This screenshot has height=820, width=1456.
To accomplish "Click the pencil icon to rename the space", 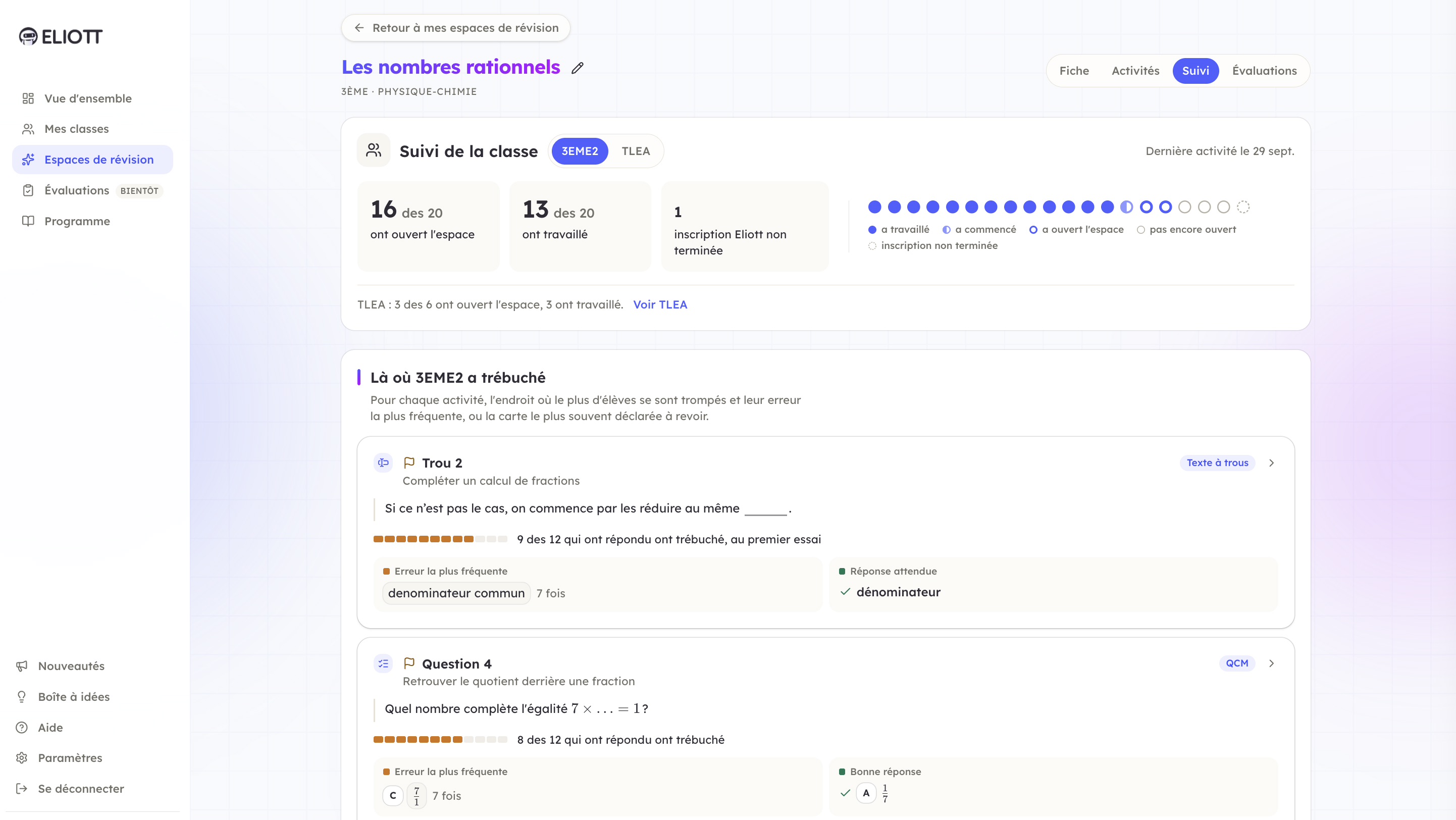I will 577,68.
